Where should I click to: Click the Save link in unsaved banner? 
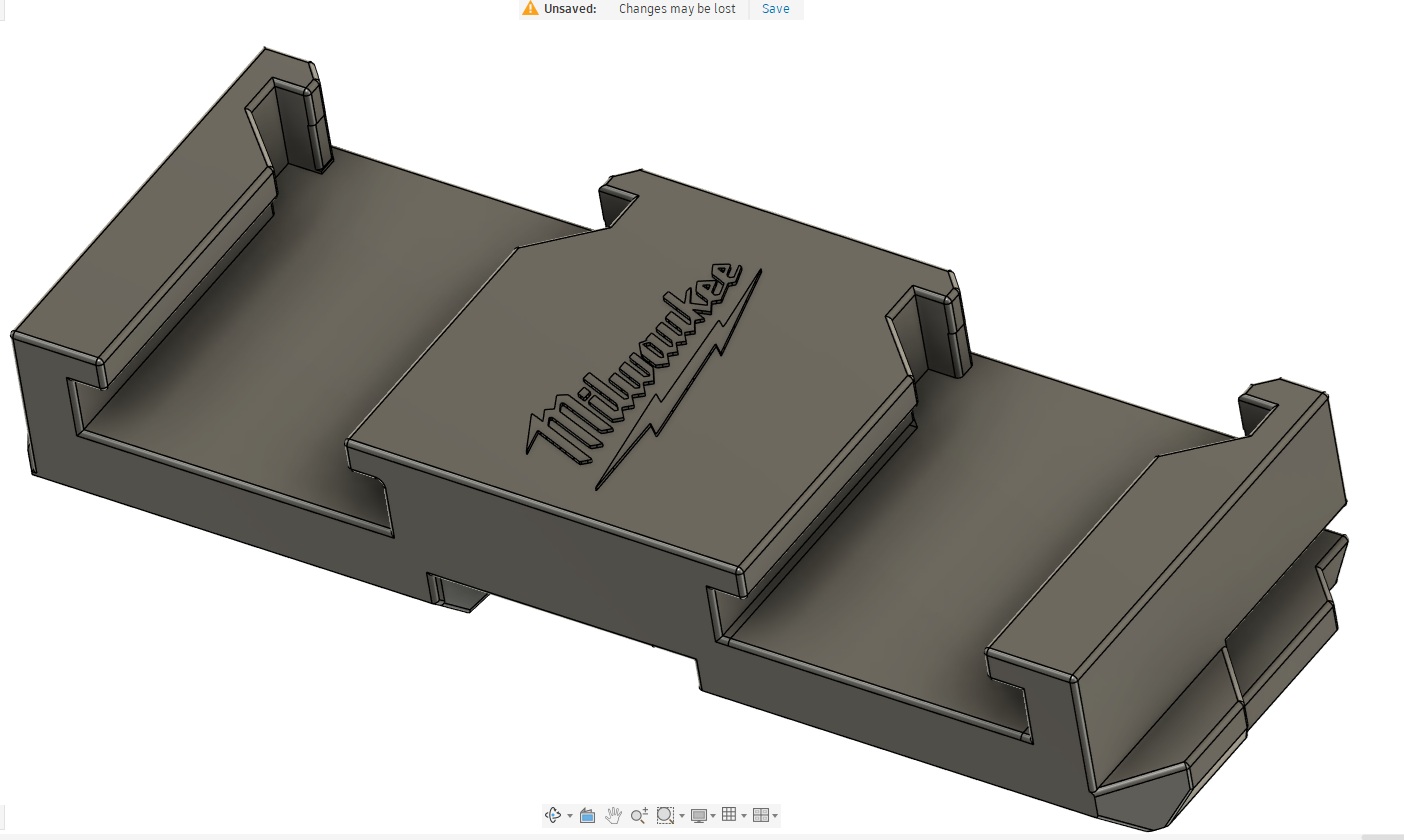click(776, 9)
